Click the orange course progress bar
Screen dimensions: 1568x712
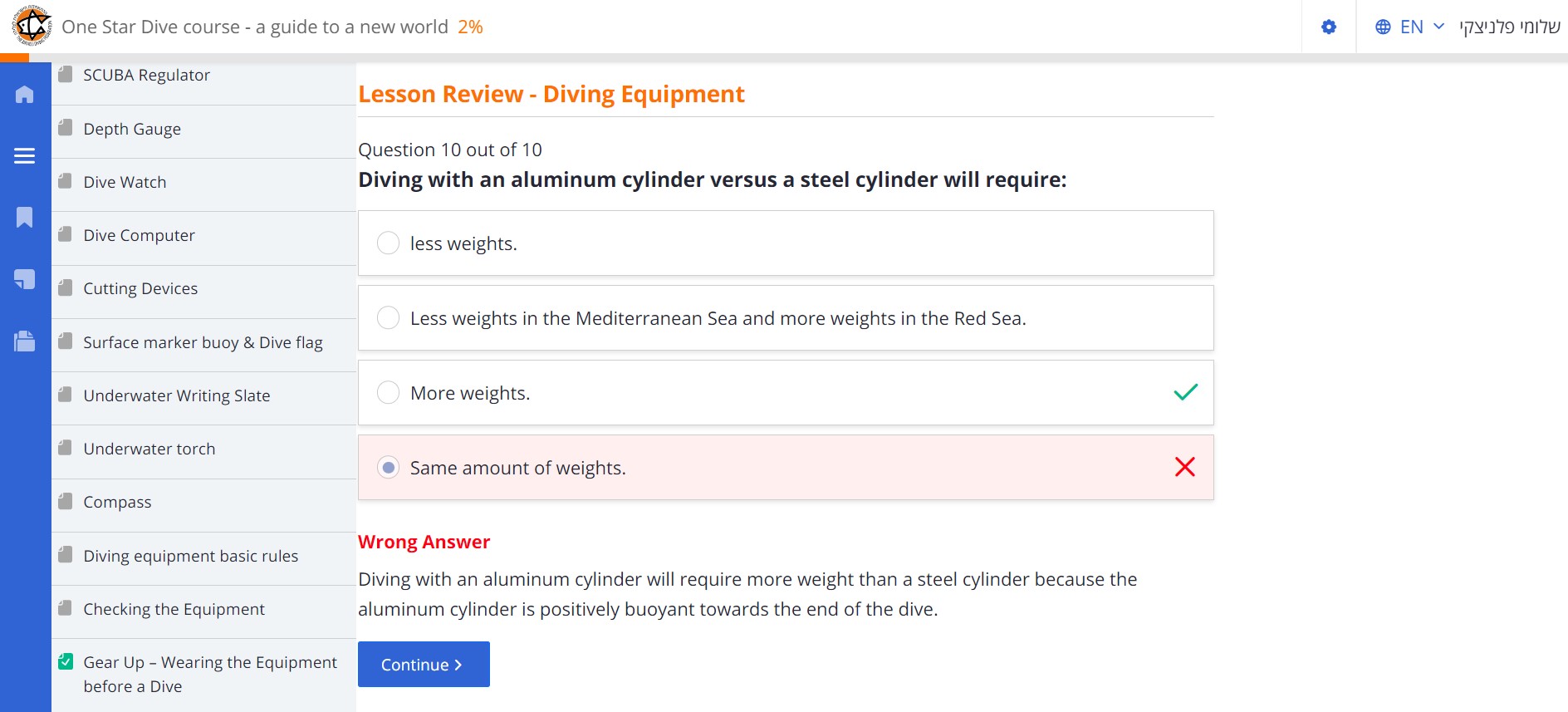[14, 58]
